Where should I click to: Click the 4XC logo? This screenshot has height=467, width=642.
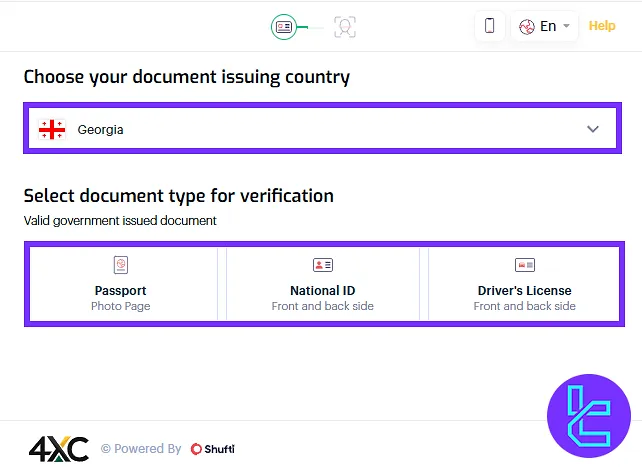59,449
